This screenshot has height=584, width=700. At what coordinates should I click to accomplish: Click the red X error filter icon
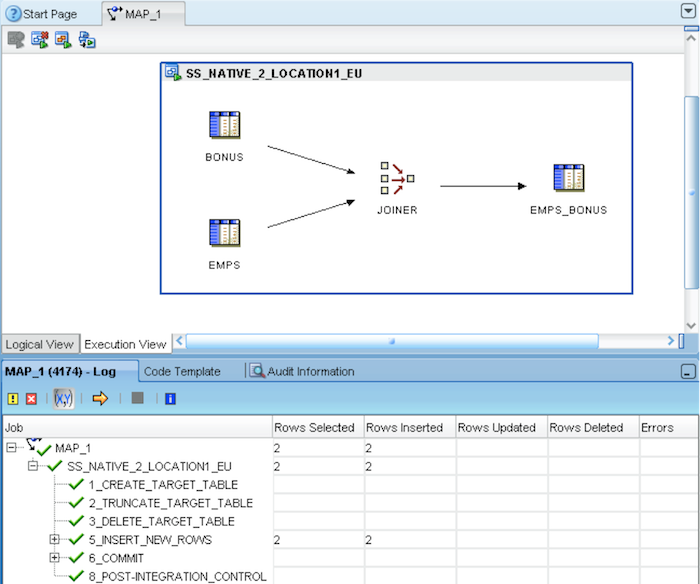(x=31, y=399)
